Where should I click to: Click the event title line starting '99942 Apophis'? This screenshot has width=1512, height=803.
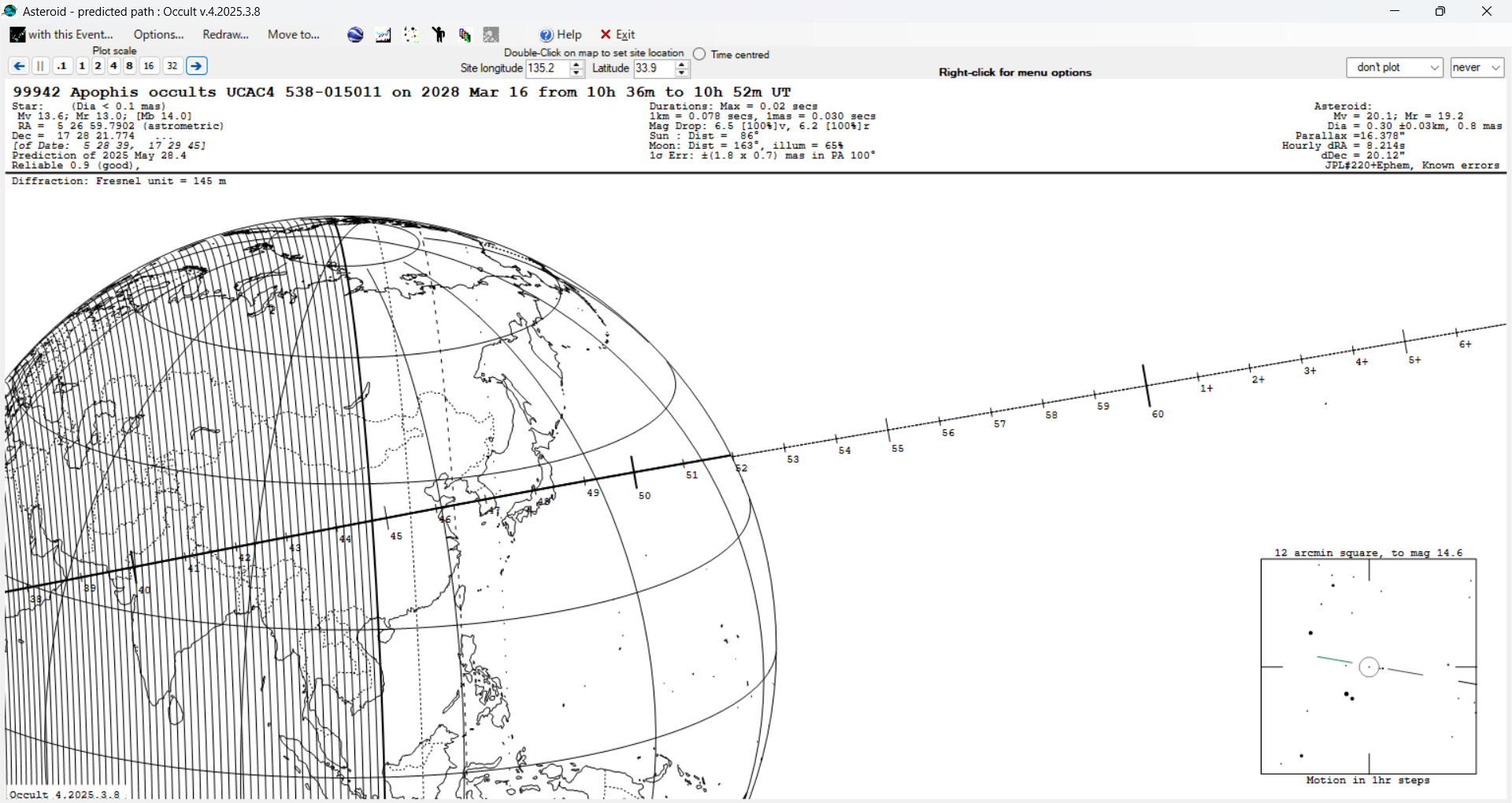[x=402, y=92]
